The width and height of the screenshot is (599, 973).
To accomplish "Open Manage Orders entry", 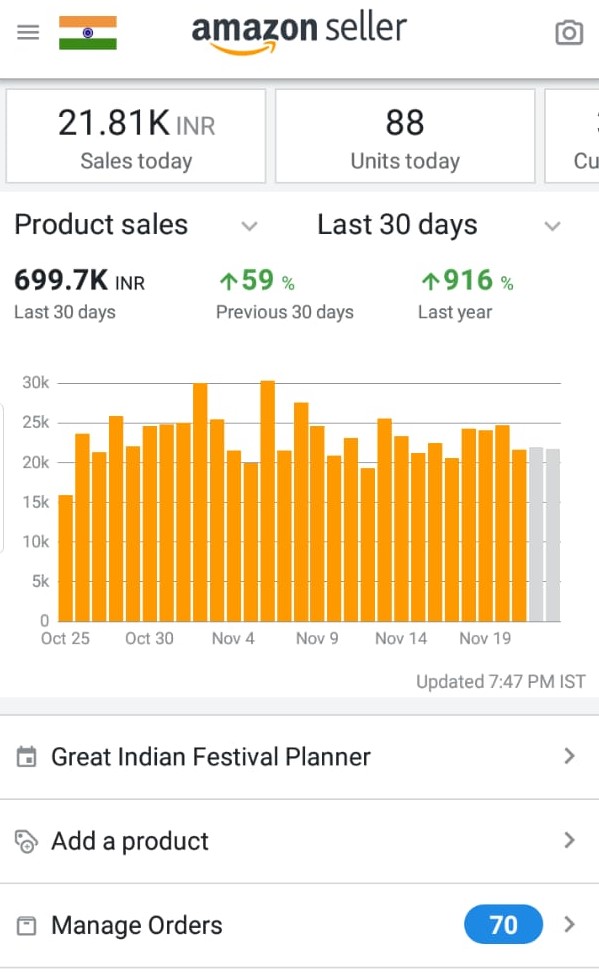I will click(x=299, y=925).
